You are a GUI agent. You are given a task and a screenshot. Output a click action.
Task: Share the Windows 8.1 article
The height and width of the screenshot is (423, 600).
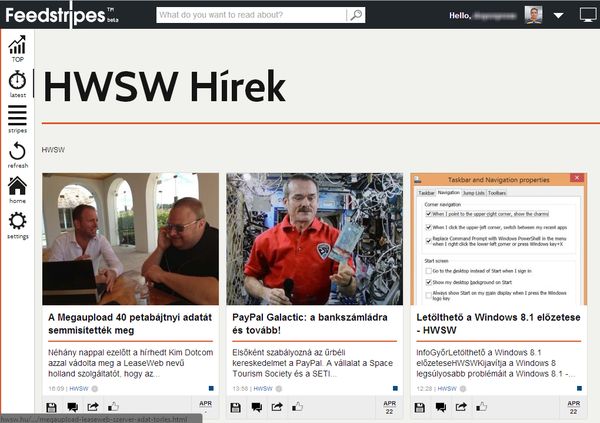point(461,407)
